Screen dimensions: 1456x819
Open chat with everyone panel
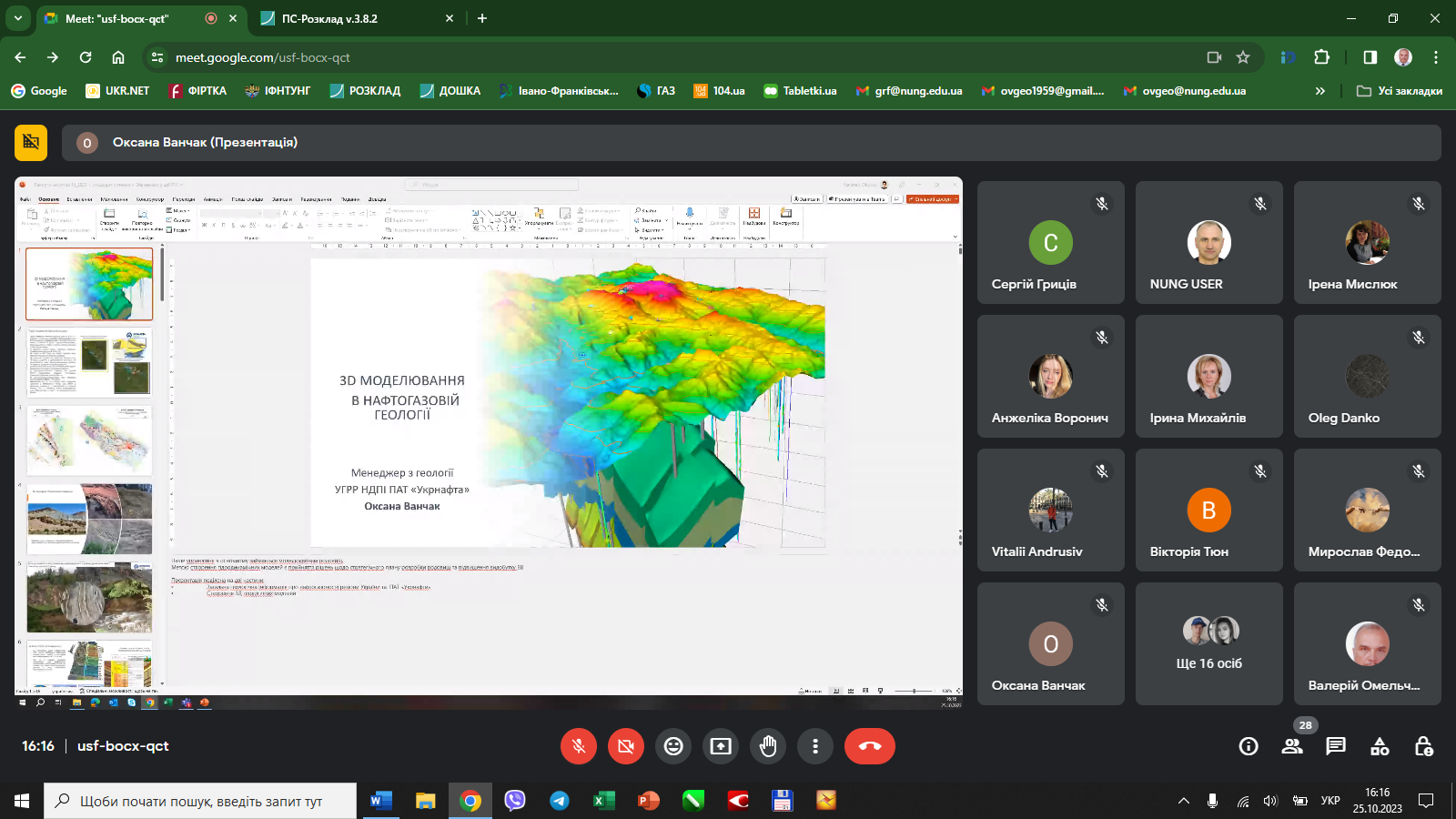tap(1336, 746)
